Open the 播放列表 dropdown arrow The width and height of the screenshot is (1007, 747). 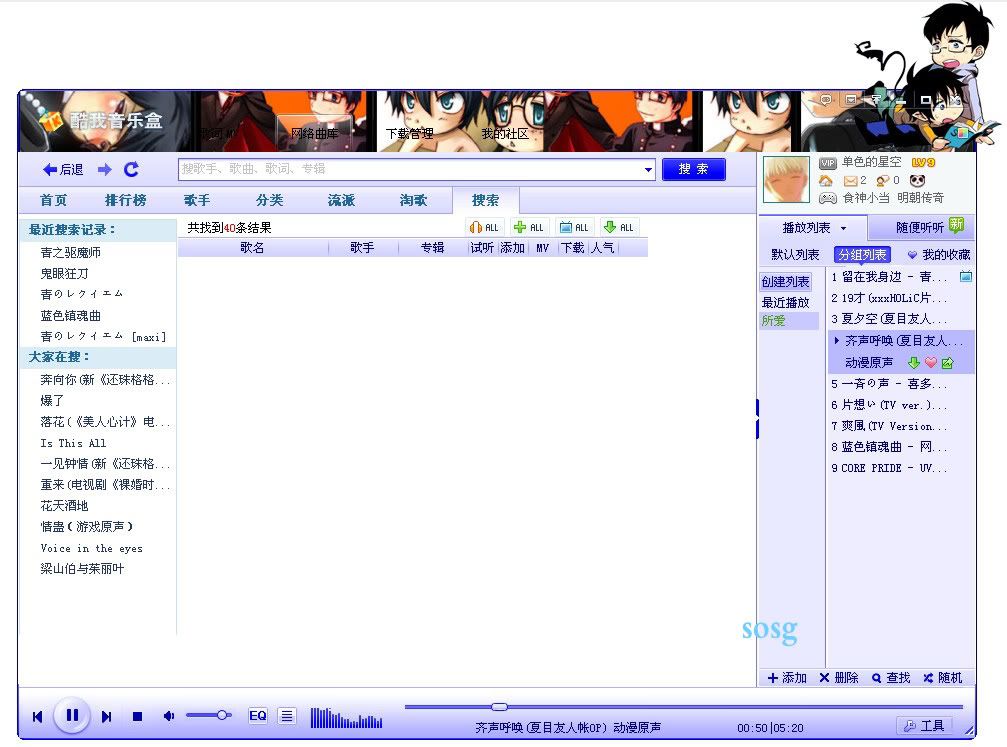[843, 228]
